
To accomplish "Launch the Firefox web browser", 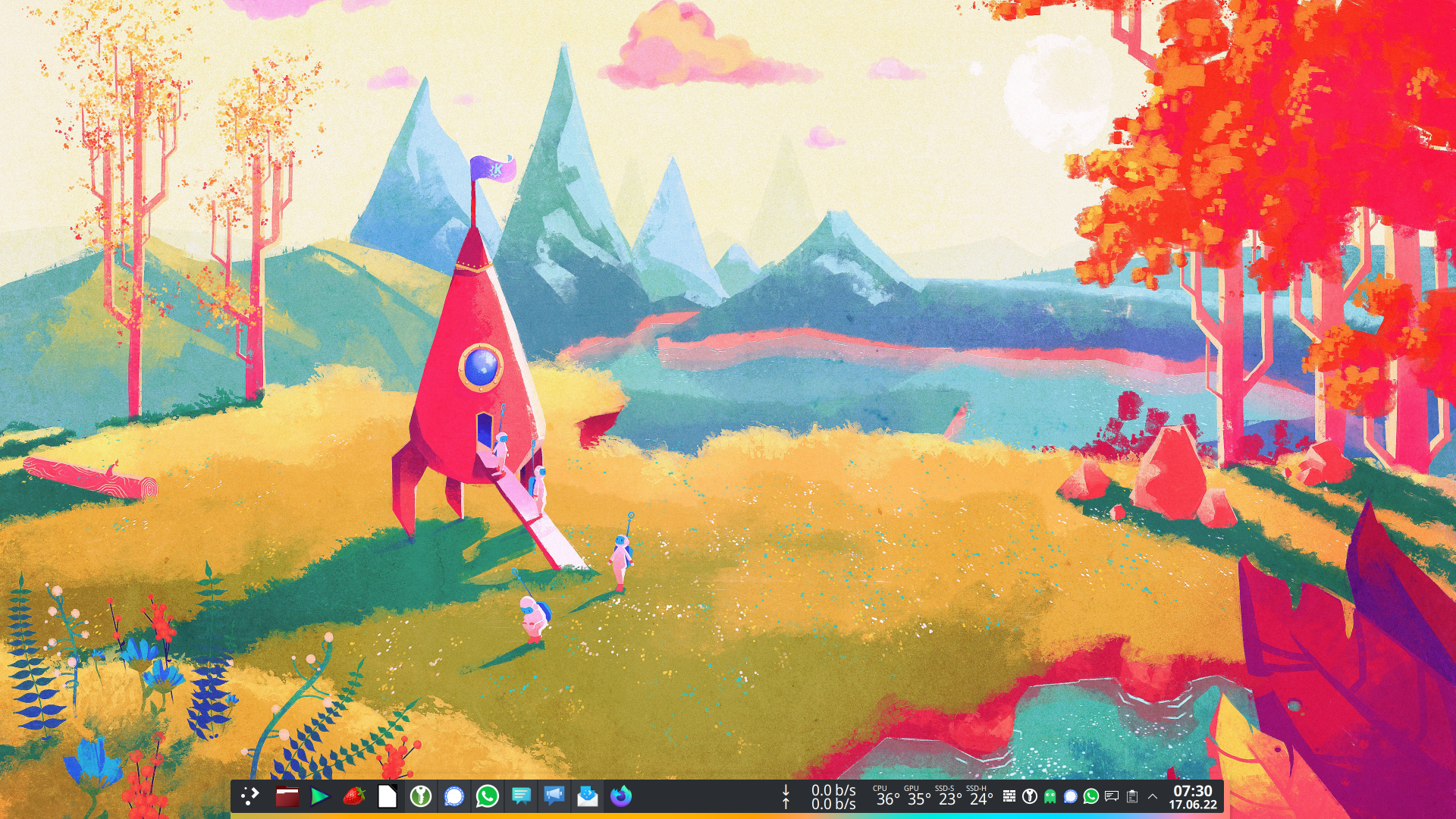I will [622, 798].
